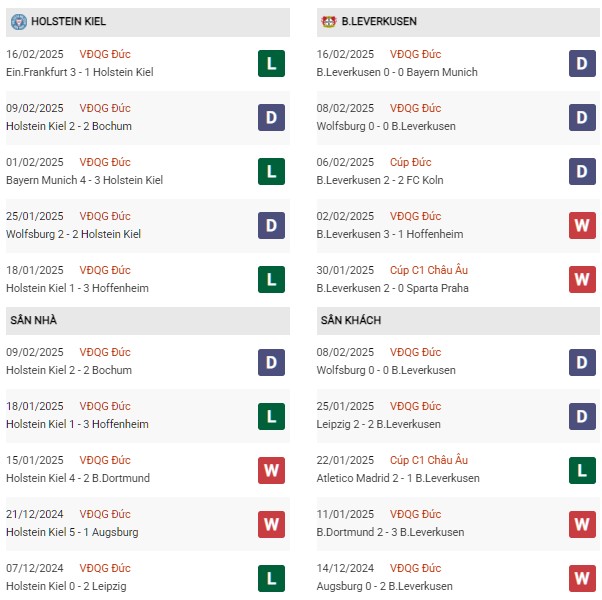This screenshot has width=602, height=600.
Task: Open Cúp C1 Châu Âu link for Sparta Praha match
Action: tap(429, 270)
